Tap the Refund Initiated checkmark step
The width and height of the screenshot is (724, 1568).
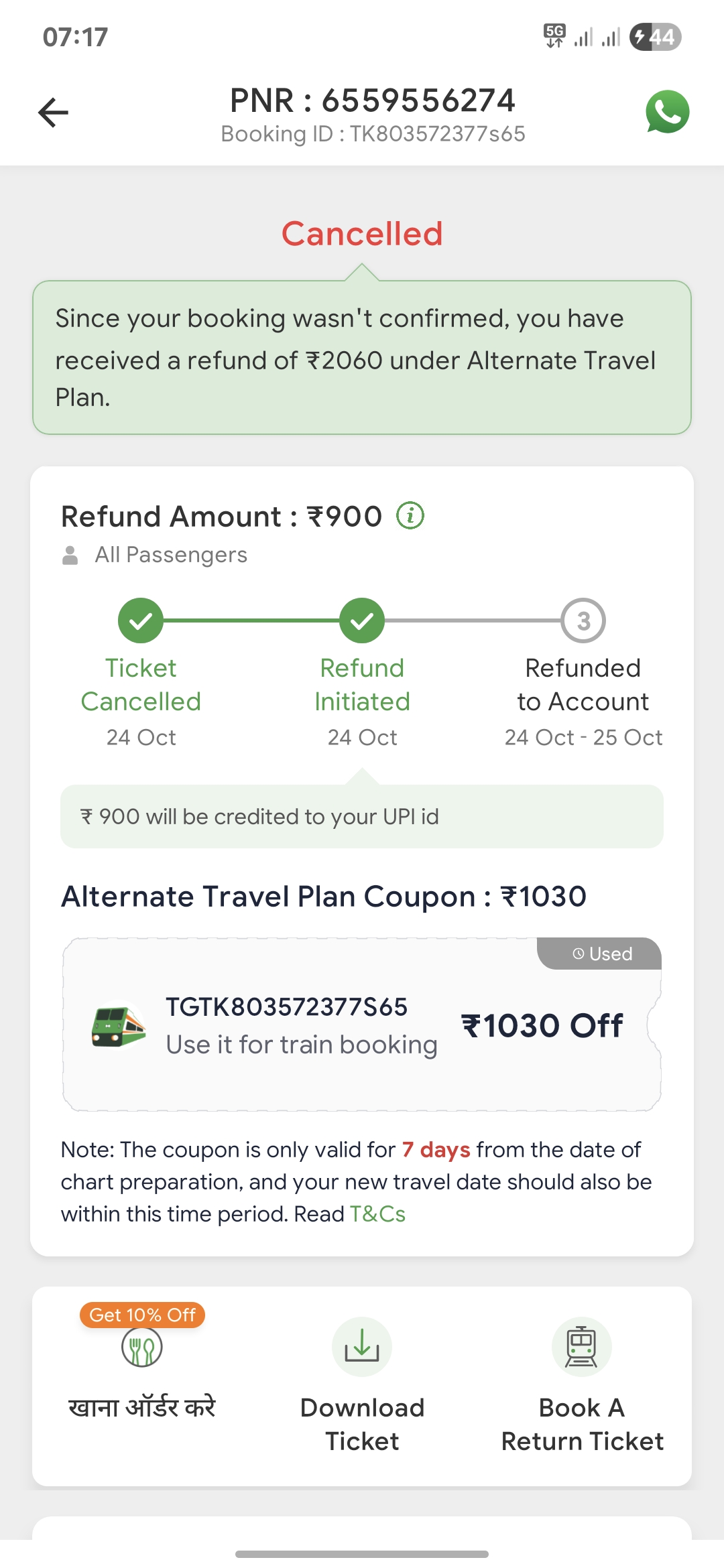(x=362, y=620)
